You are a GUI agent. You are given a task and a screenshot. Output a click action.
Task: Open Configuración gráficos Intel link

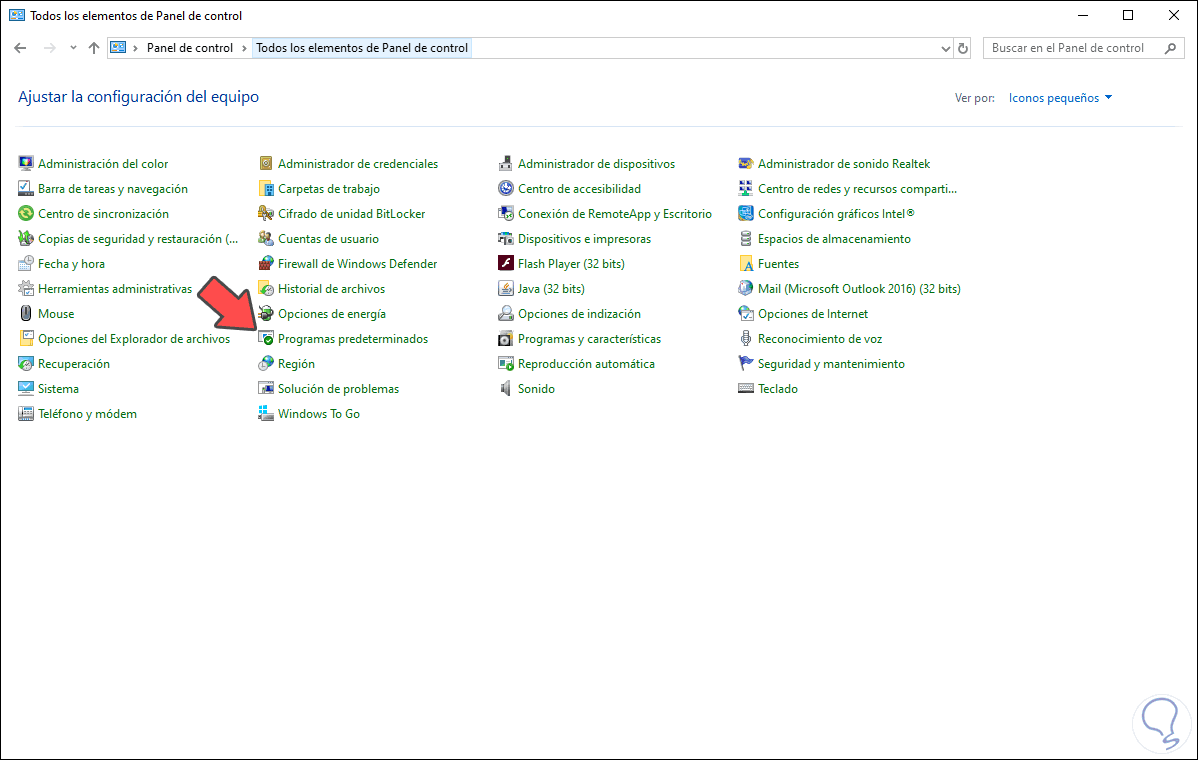(x=836, y=214)
